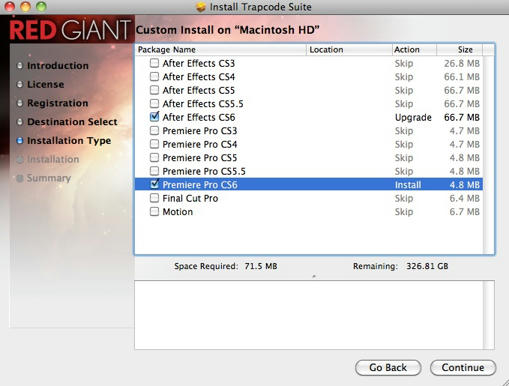Click the 6.7 MB size for Motion

tap(464, 212)
